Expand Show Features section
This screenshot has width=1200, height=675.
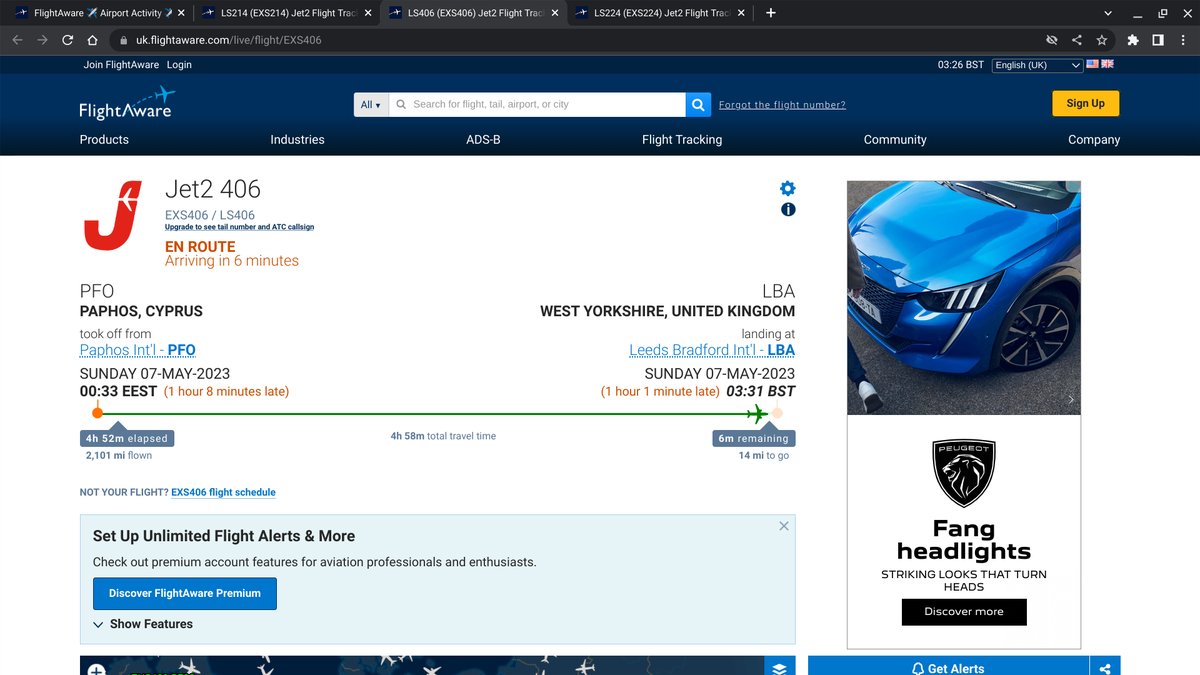(x=143, y=624)
